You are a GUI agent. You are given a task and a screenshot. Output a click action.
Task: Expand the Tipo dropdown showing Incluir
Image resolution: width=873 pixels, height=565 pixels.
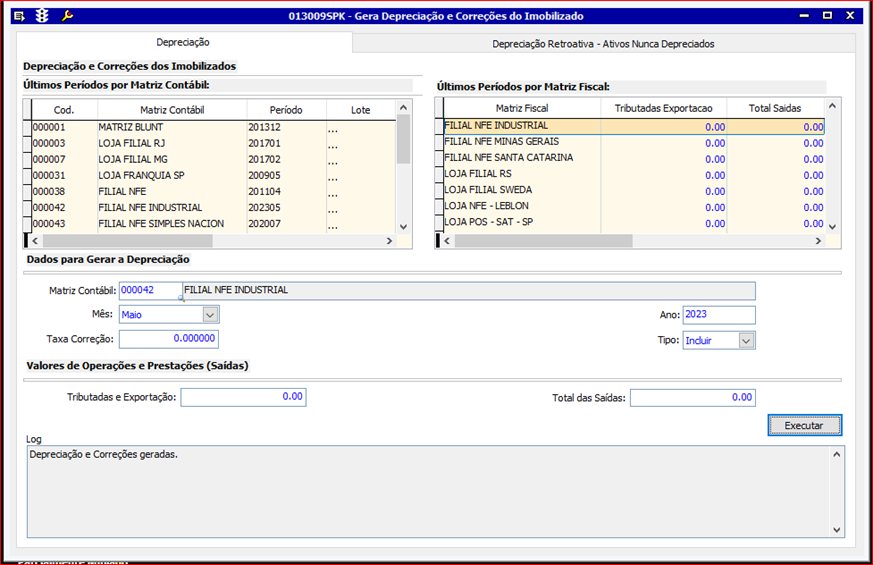(x=746, y=341)
